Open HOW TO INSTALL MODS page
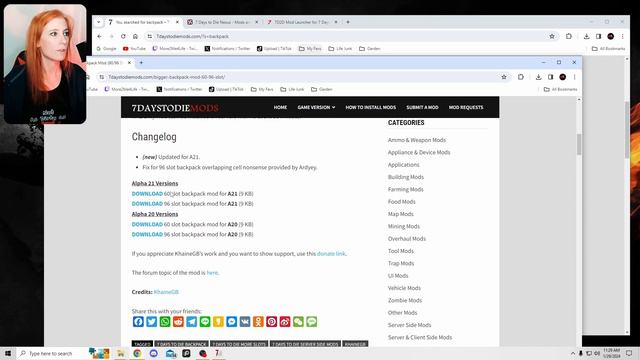 click(x=371, y=107)
